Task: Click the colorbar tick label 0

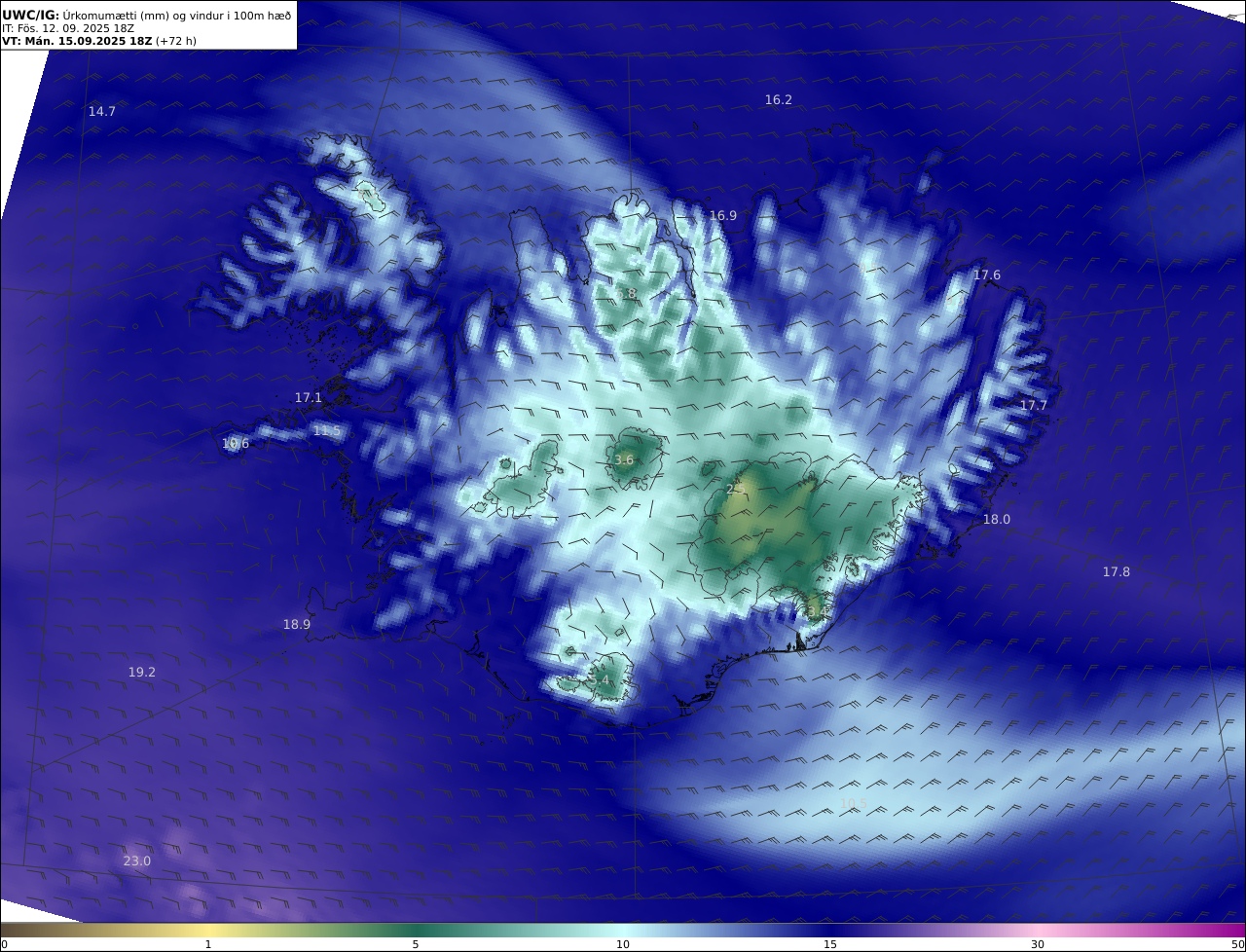Action: point(4,944)
